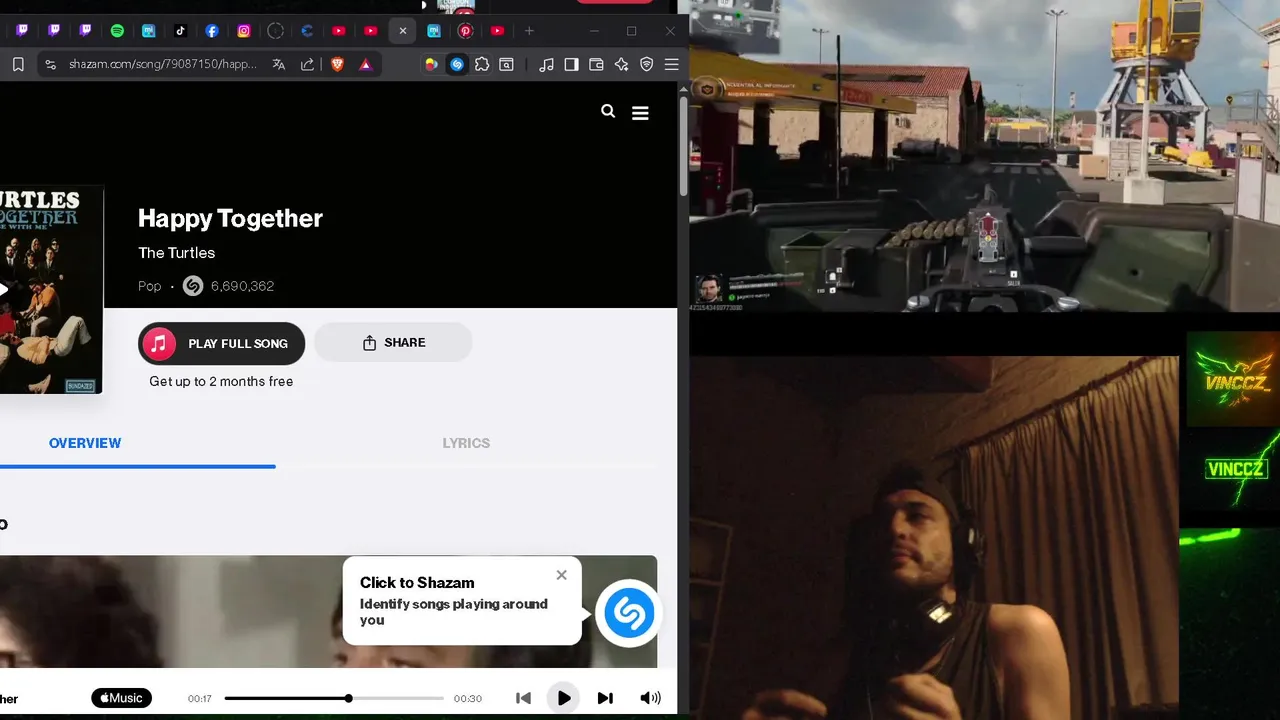1280x720 pixels.
Task: Select the LYRICS tab
Action: tap(466, 443)
